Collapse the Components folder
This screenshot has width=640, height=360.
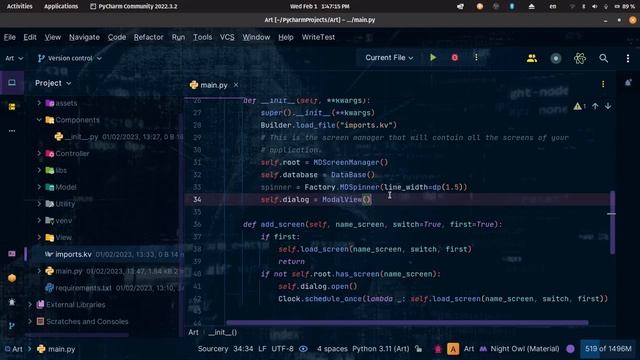point(39,120)
